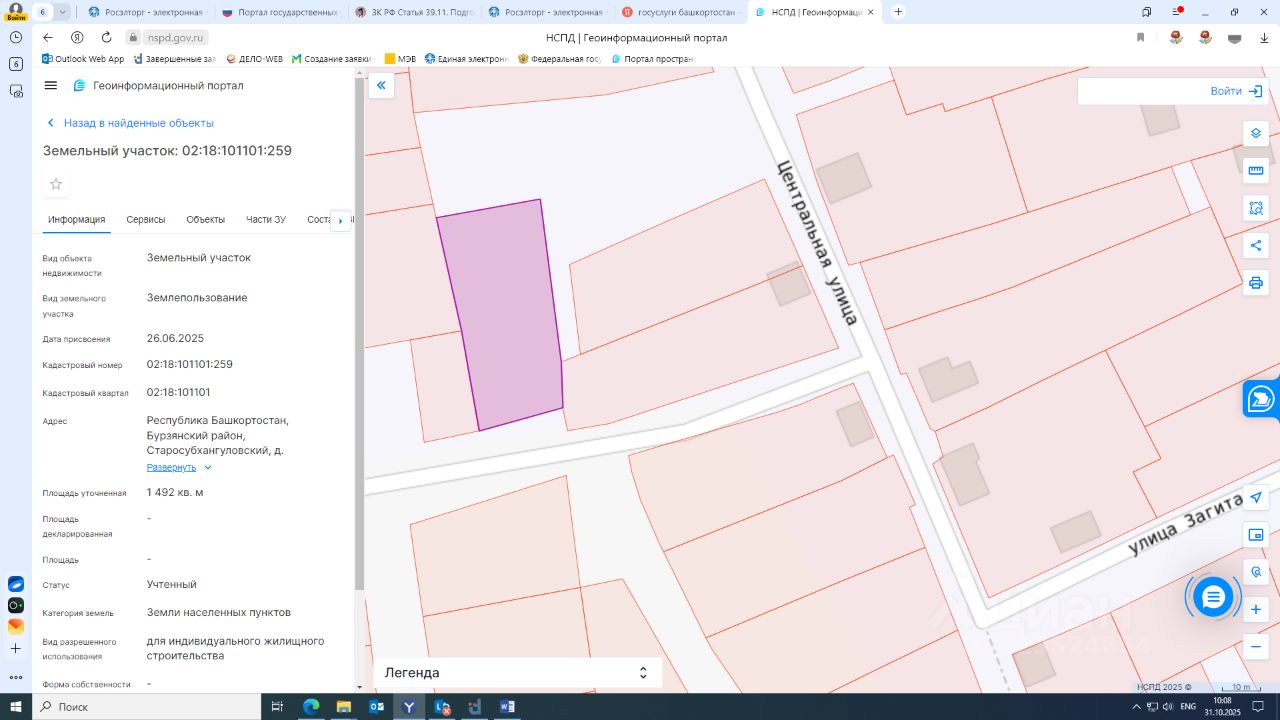This screenshot has width=1280, height=720.
Task: Click the area value 1 492 кв. м
Action: click(175, 492)
